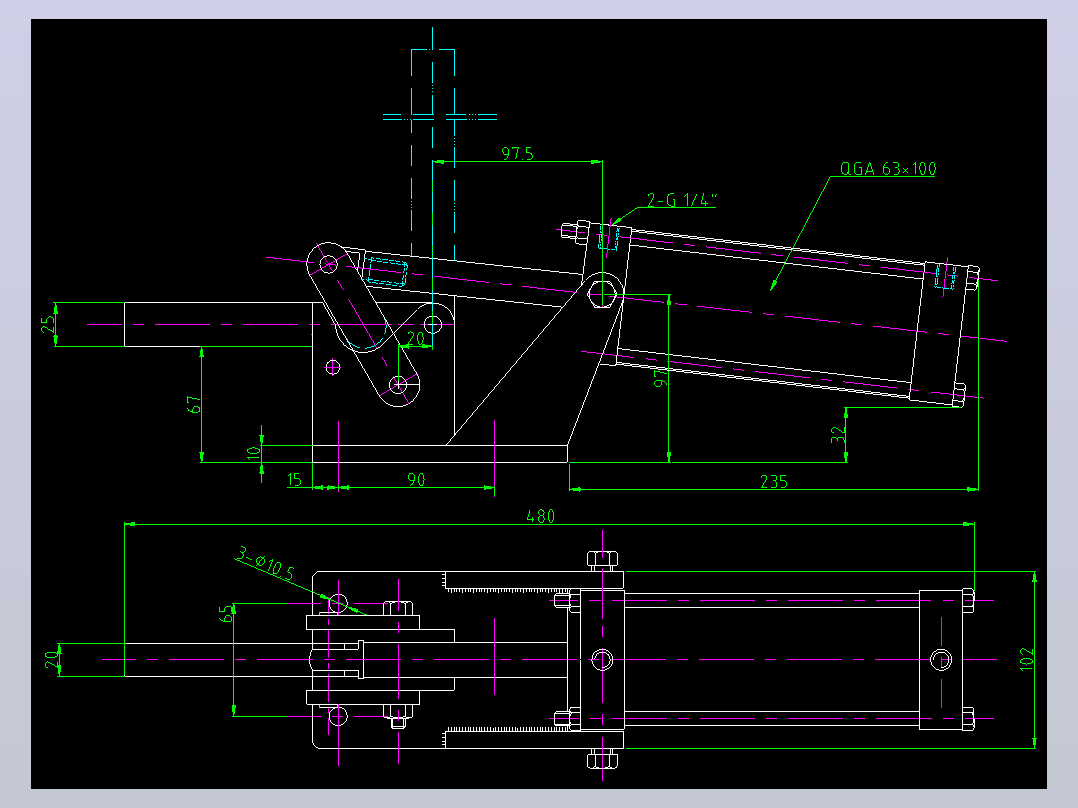Screen dimensions: 1078x808
Task: Select the 97 vertical dimension text
Action: pyautogui.click(x=661, y=378)
